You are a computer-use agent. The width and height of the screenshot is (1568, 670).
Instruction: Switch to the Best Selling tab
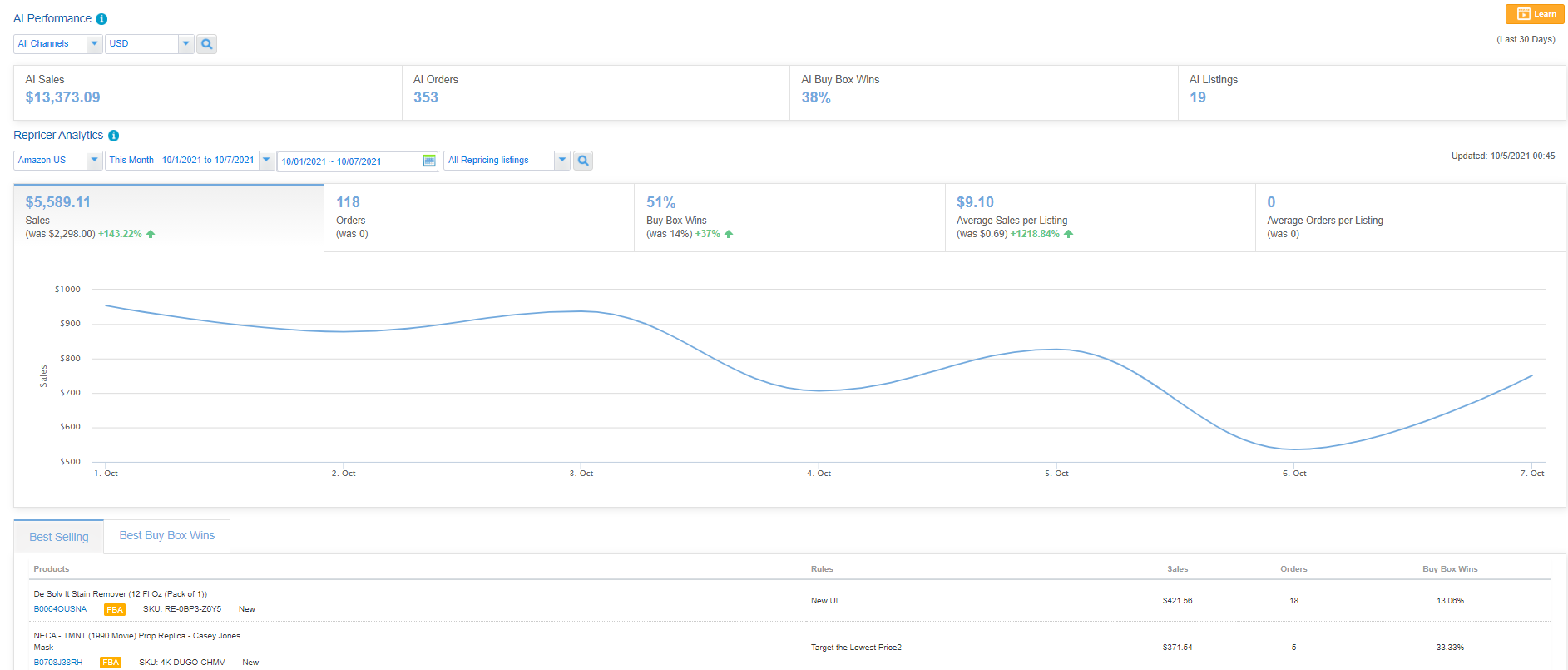point(59,537)
